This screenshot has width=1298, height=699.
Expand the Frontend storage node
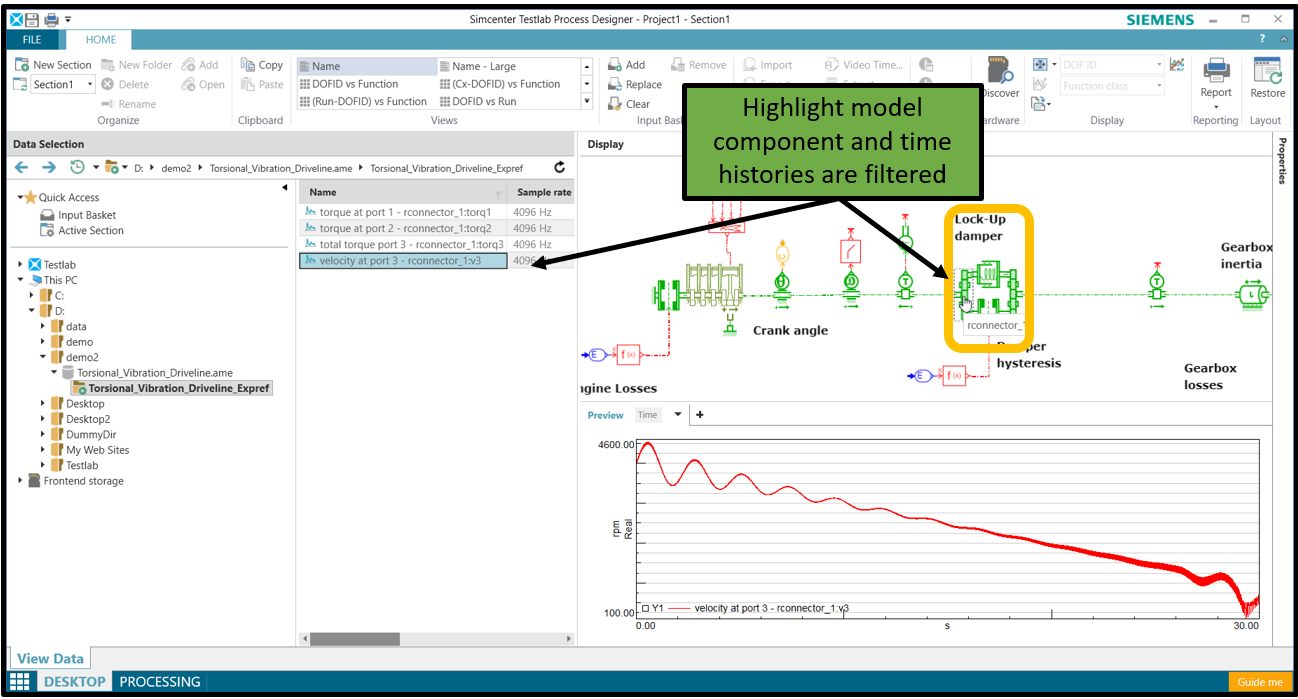21,481
